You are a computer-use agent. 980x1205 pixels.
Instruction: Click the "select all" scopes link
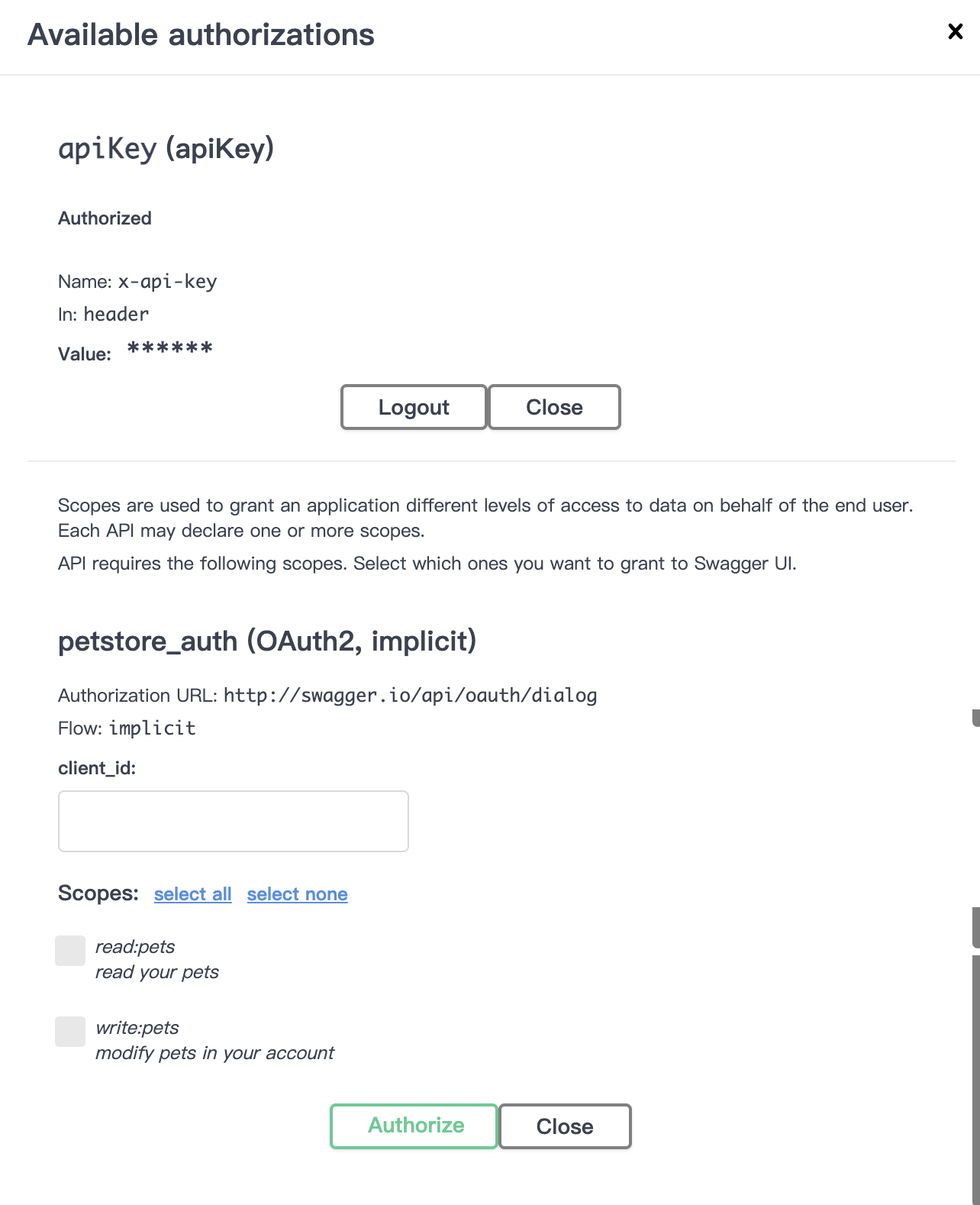192,894
